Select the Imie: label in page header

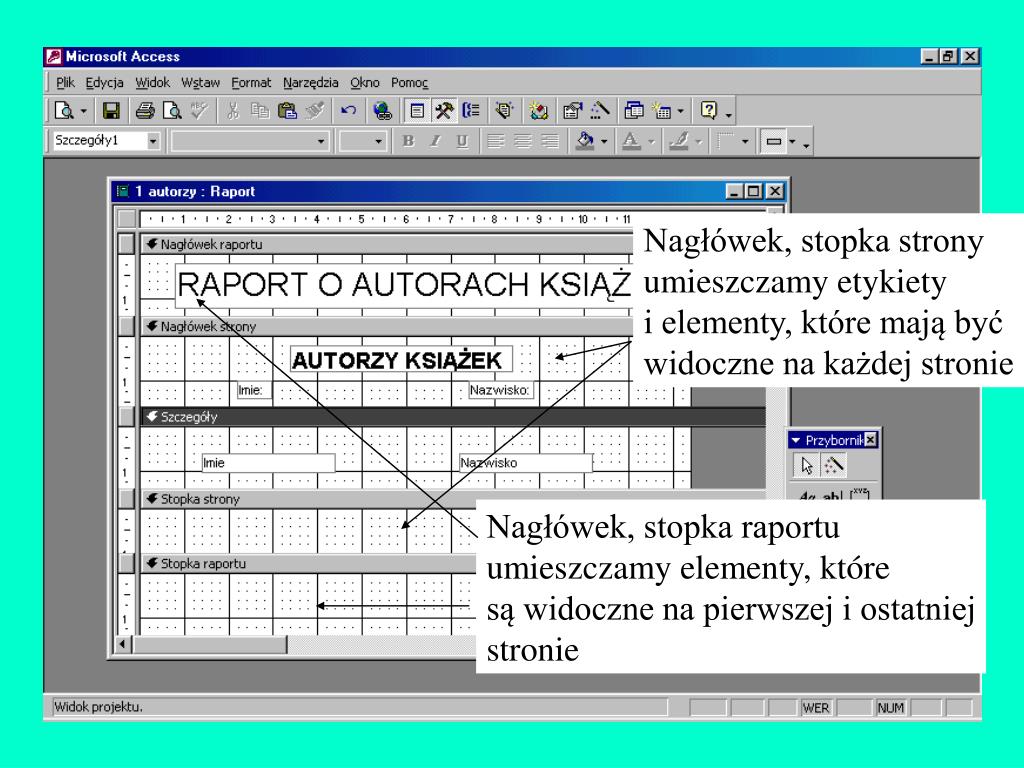[254, 391]
